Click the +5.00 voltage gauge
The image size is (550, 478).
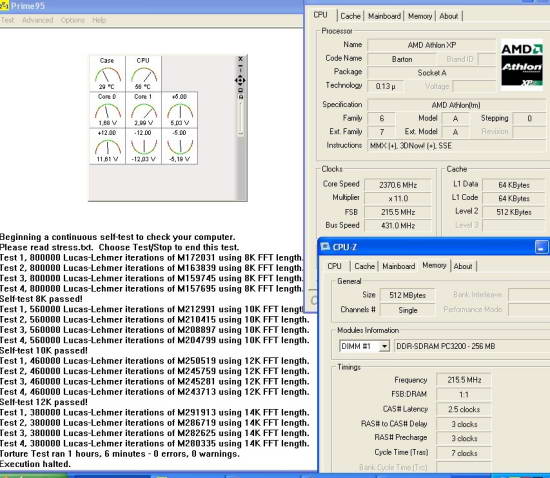pyautogui.click(x=180, y=110)
